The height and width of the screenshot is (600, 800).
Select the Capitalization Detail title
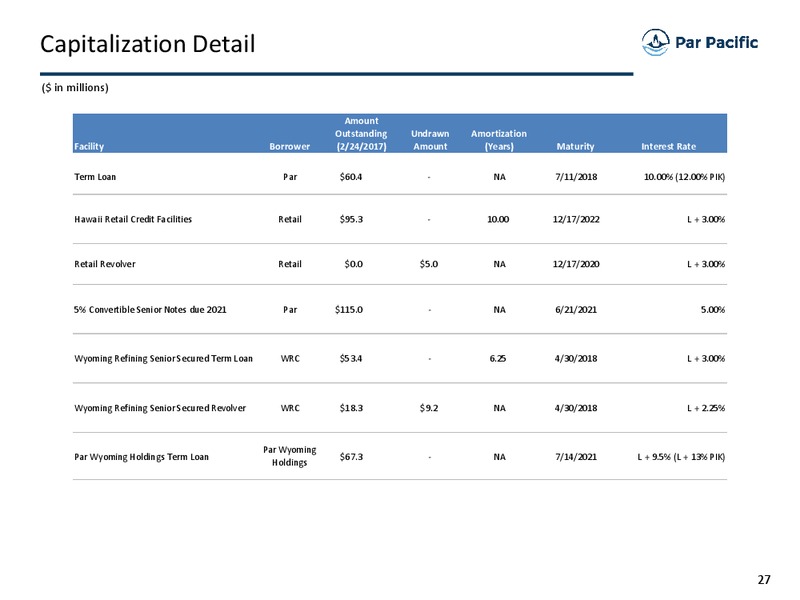pyautogui.click(x=147, y=44)
